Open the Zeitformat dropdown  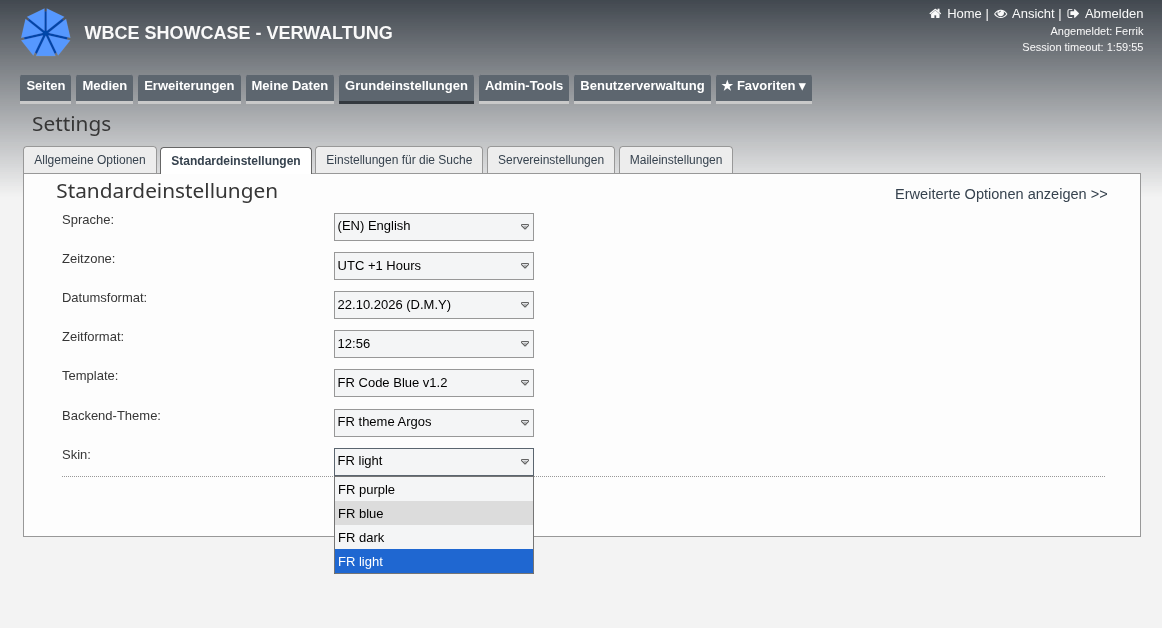[x=434, y=344]
